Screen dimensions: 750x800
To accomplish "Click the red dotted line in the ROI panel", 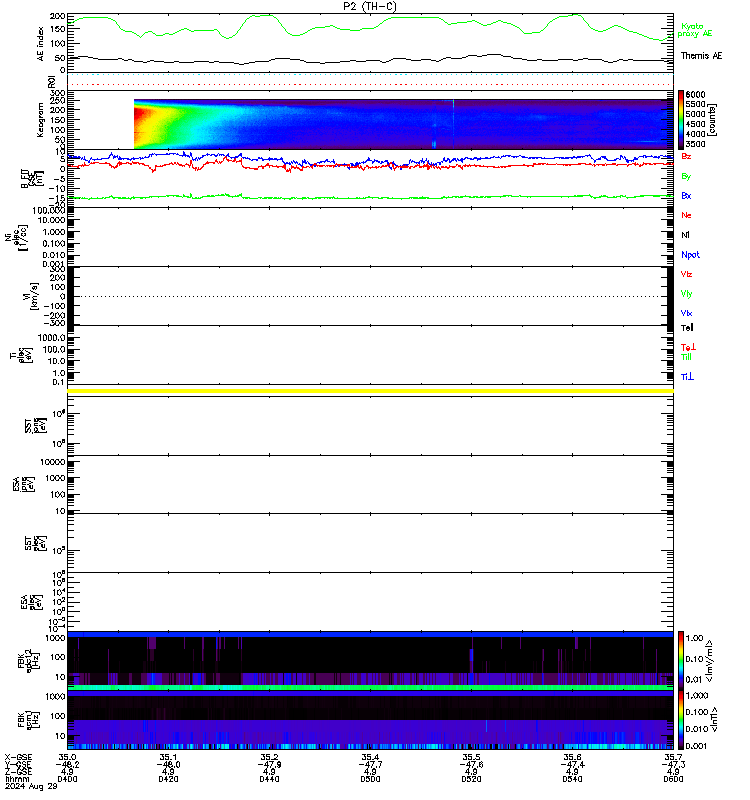I will pos(370,84).
